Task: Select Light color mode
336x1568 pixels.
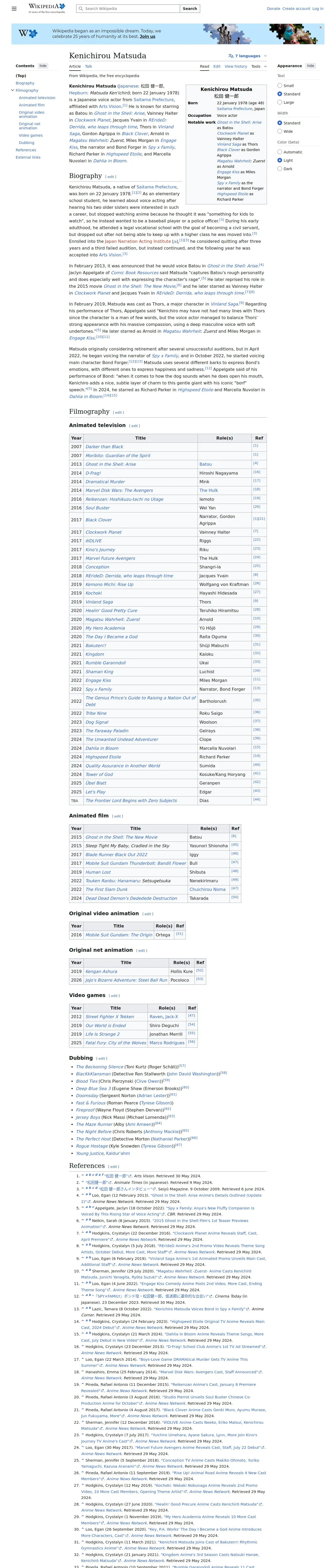Action: [x=280, y=160]
